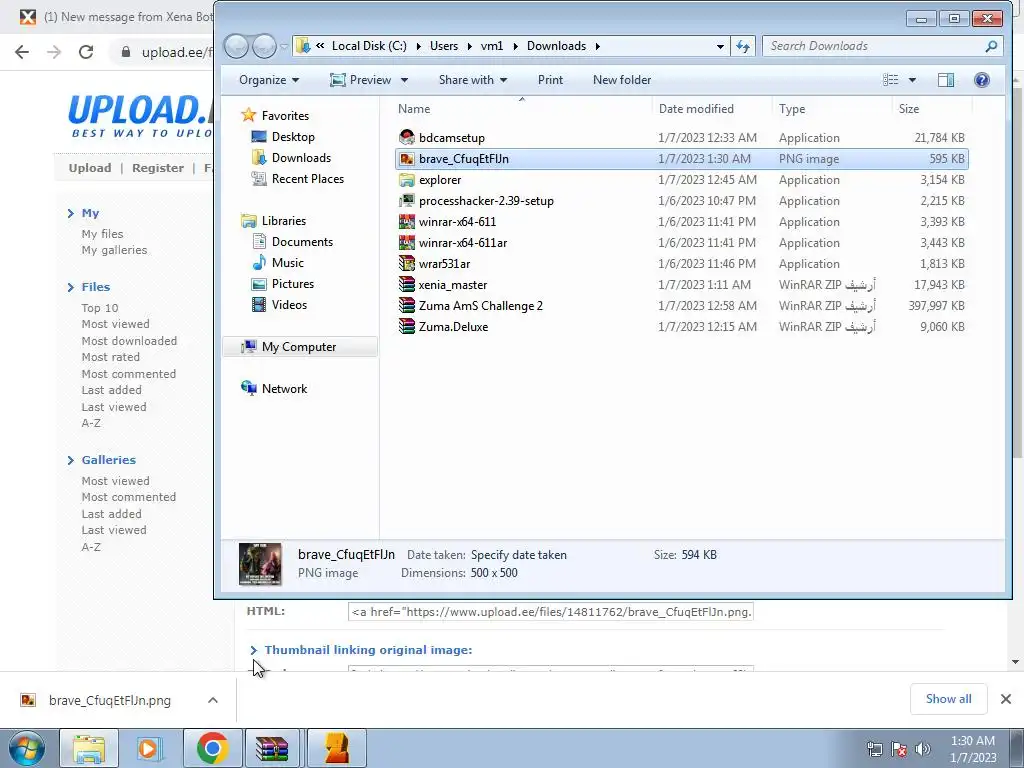The width and height of the screenshot is (1024, 768).
Task: Click the Zuma AmS Challenge 2 archive icon
Action: pyautogui.click(x=407, y=305)
